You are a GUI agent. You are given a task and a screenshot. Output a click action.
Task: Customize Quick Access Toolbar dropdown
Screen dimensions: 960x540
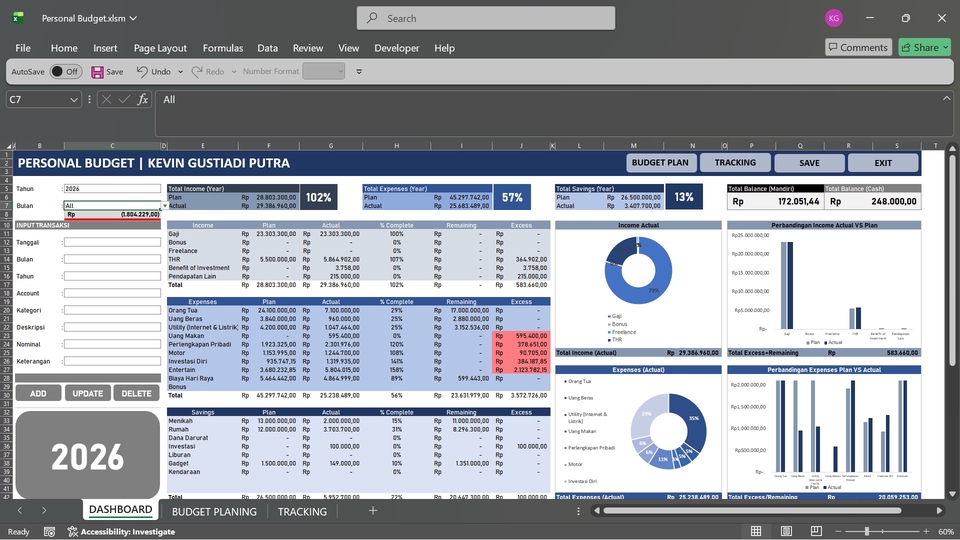click(x=359, y=72)
